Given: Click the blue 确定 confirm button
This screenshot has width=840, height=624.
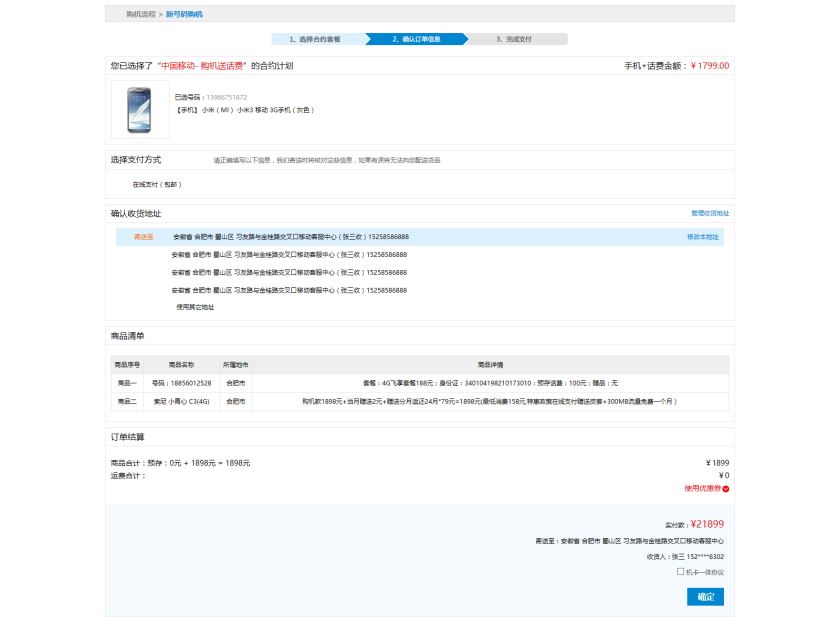Looking at the screenshot, I should tap(706, 597).
